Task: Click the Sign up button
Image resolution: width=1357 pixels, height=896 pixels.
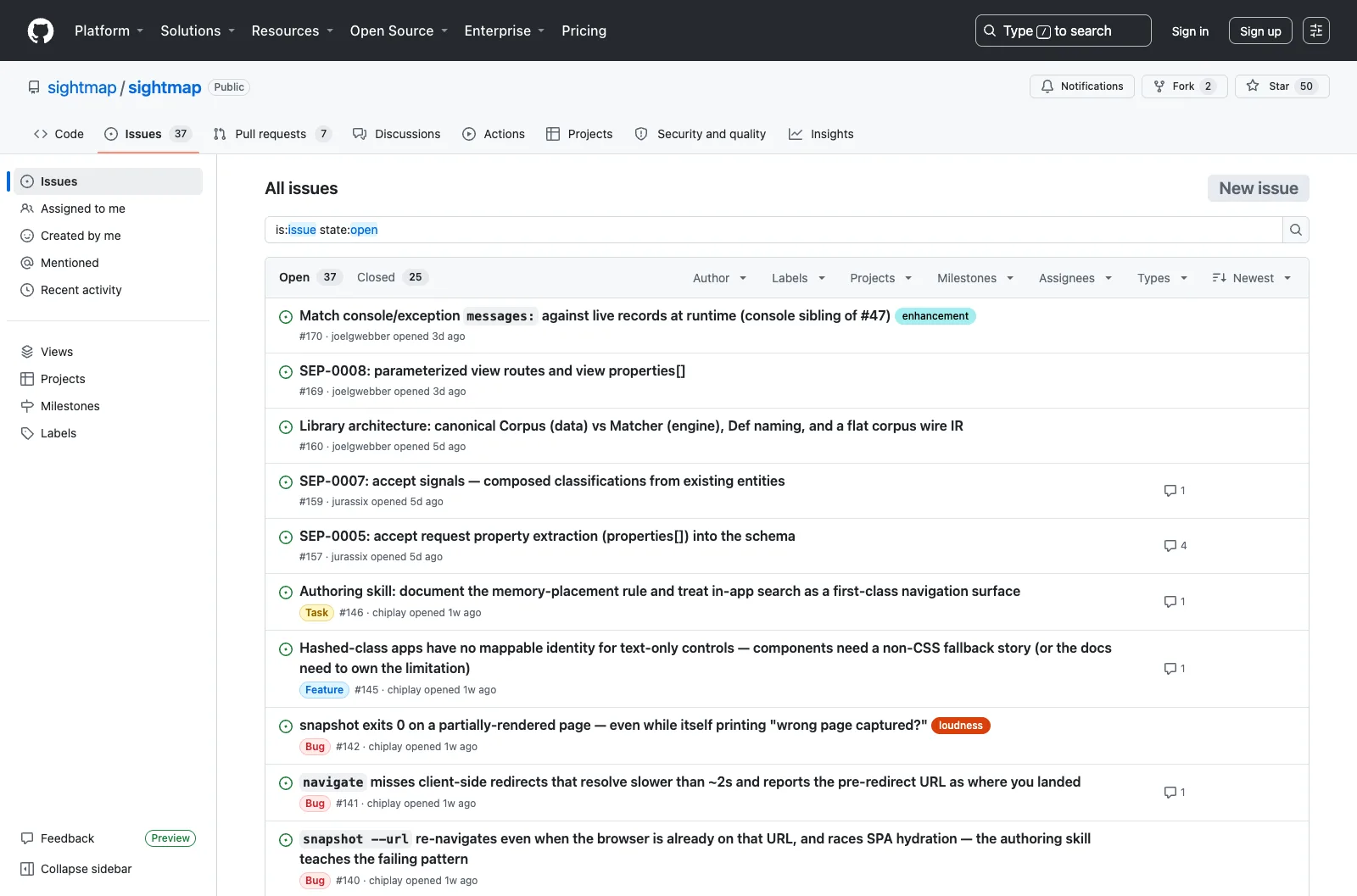Action: point(1260,31)
